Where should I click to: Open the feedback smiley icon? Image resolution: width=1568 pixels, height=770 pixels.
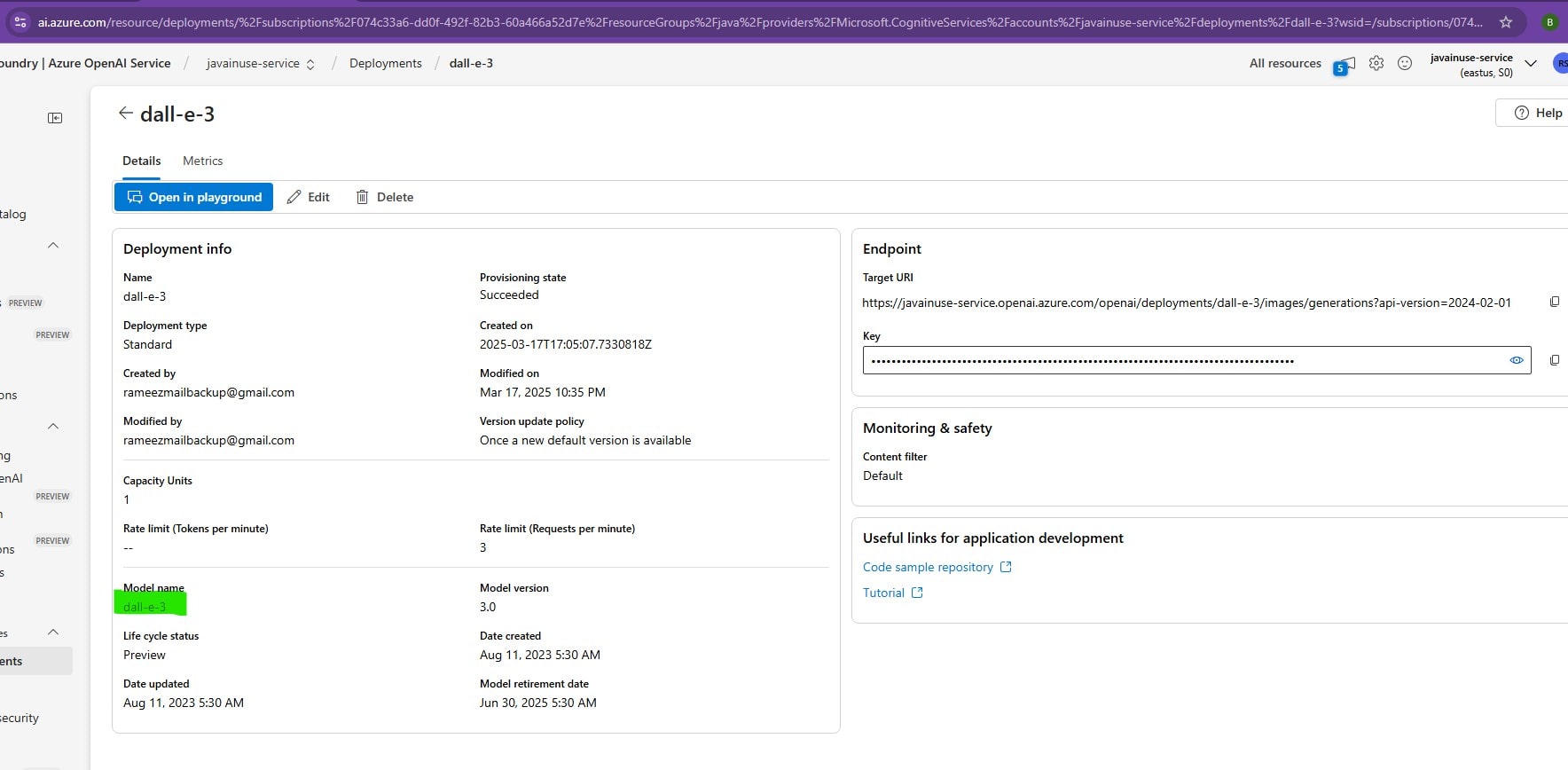point(1405,63)
